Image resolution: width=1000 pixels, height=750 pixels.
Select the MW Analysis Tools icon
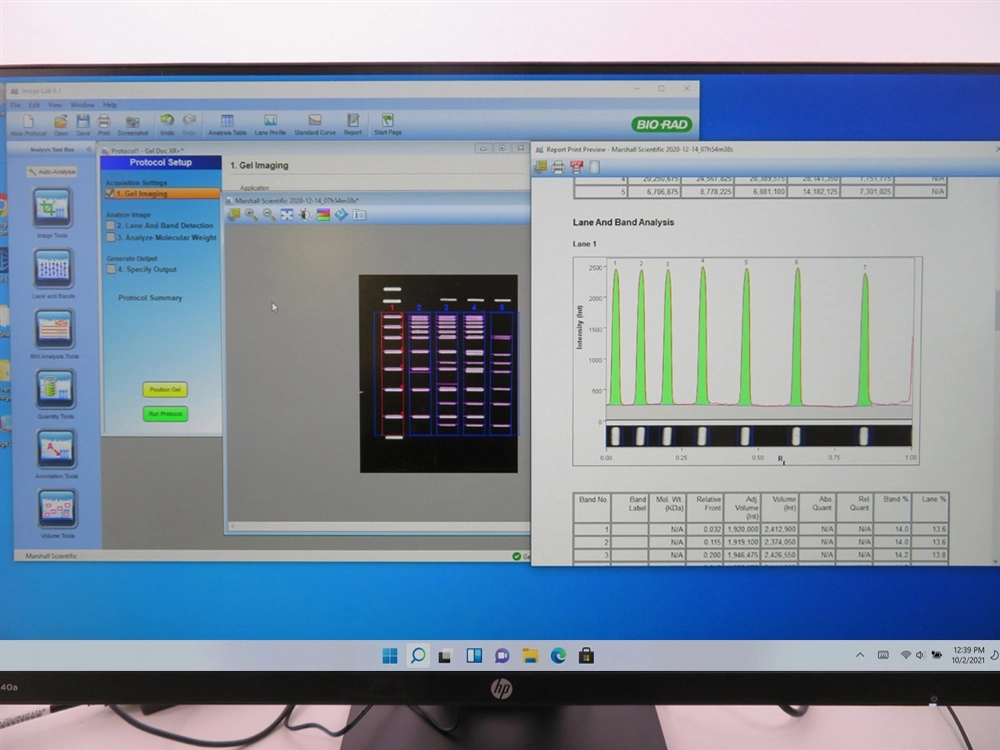click(54, 329)
